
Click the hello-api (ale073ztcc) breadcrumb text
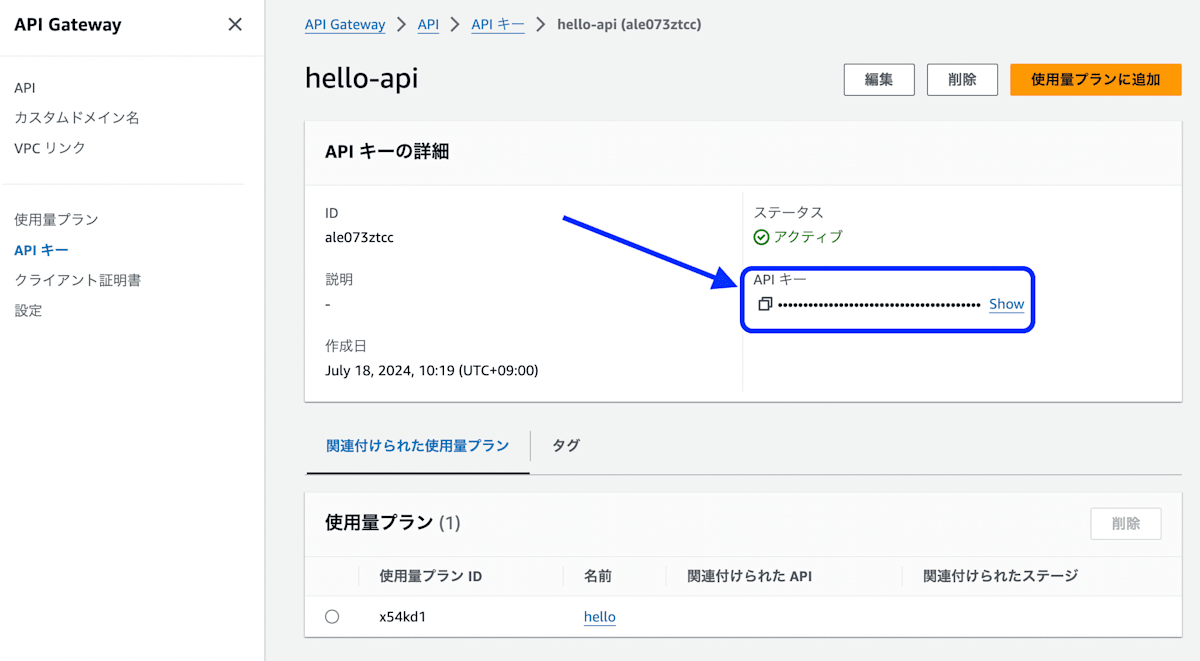[629, 25]
